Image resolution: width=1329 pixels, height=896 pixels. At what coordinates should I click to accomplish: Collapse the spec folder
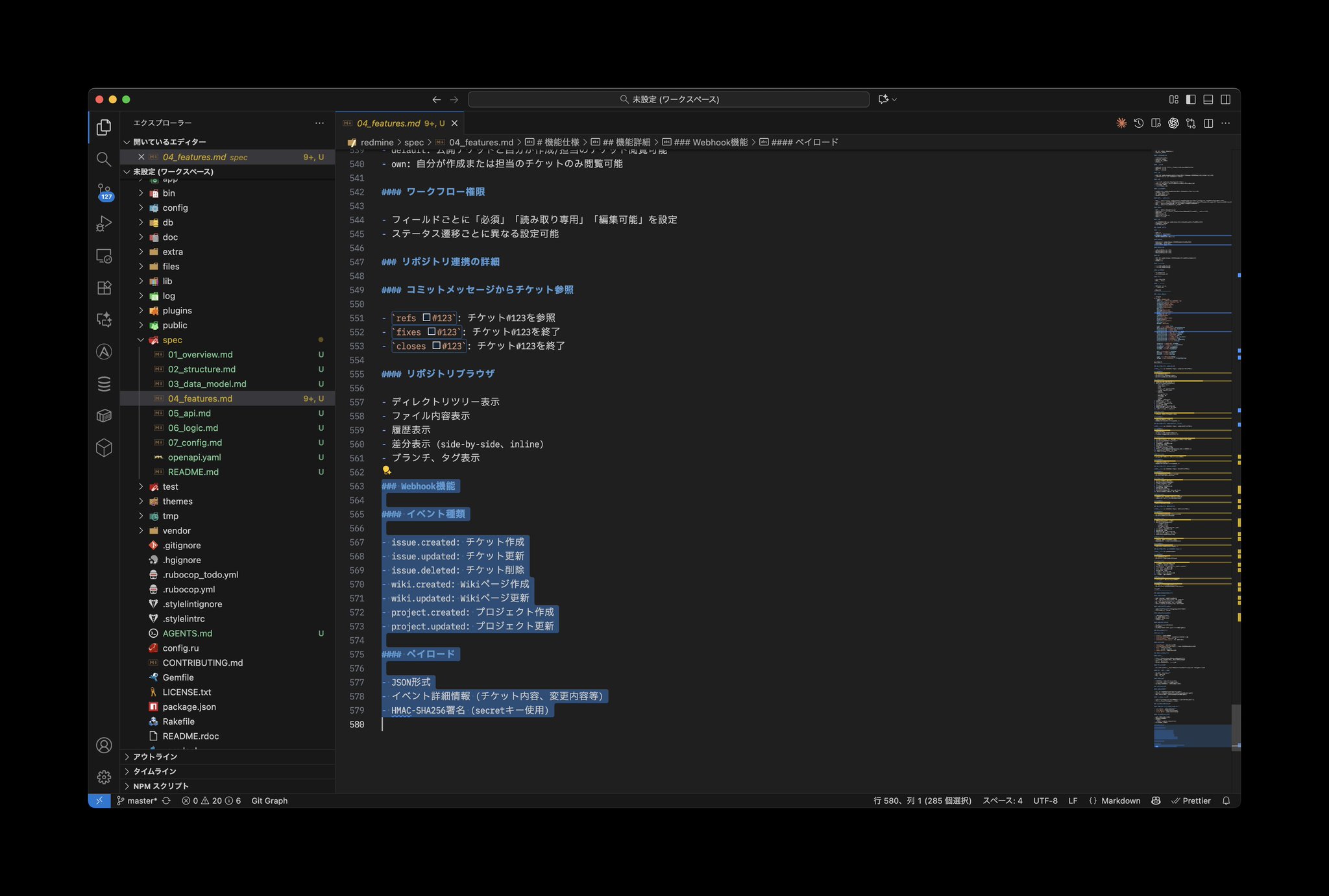[x=141, y=340]
